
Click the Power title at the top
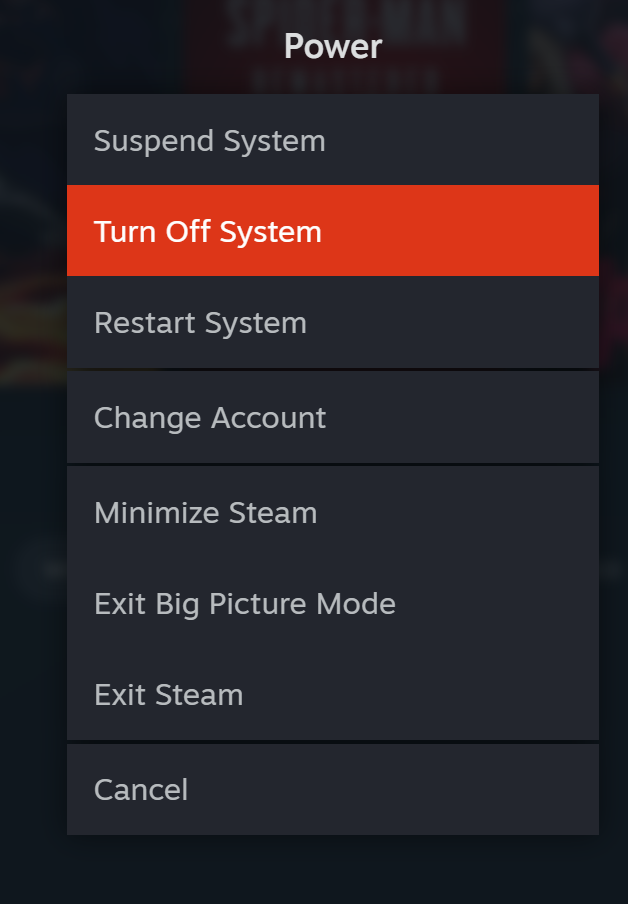(332, 45)
